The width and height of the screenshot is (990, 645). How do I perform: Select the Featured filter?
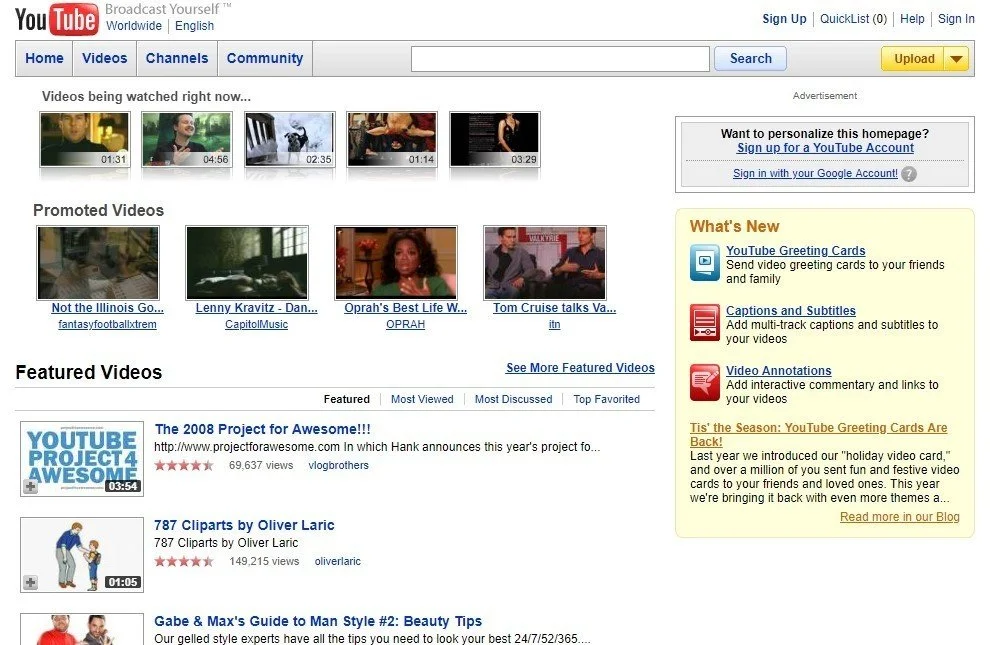[347, 399]
